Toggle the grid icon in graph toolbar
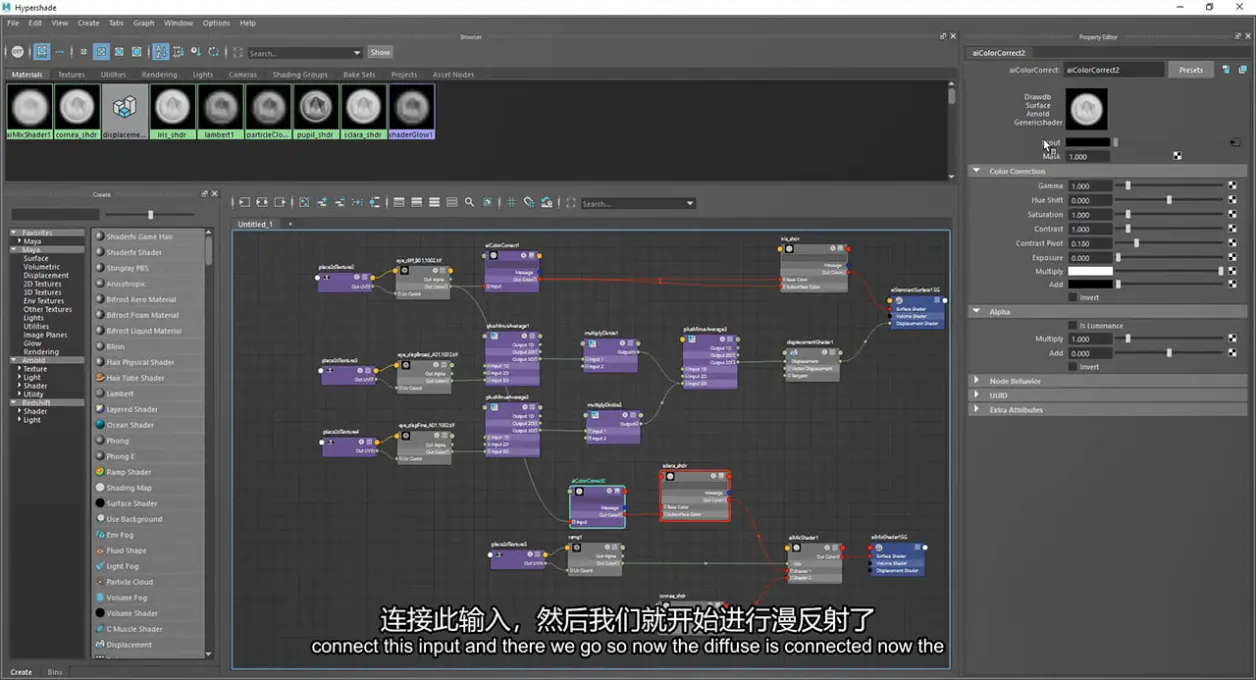Screen dimensions: 1256x680 pos(511,202)
